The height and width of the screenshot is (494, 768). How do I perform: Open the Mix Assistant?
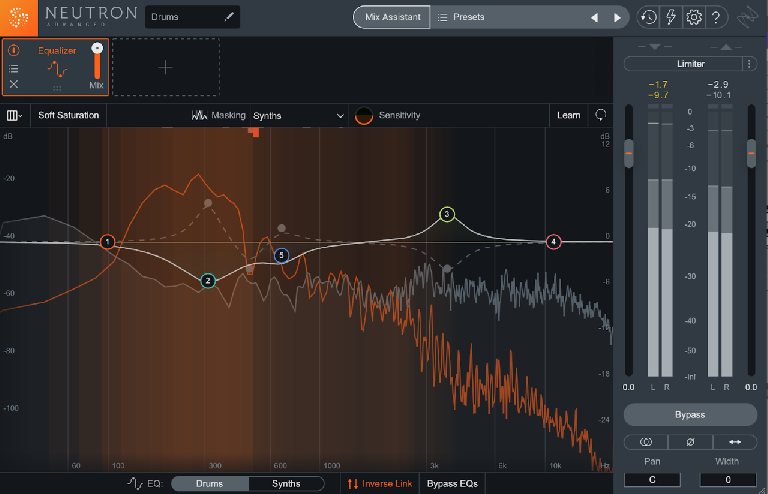(x=392, y=17)
